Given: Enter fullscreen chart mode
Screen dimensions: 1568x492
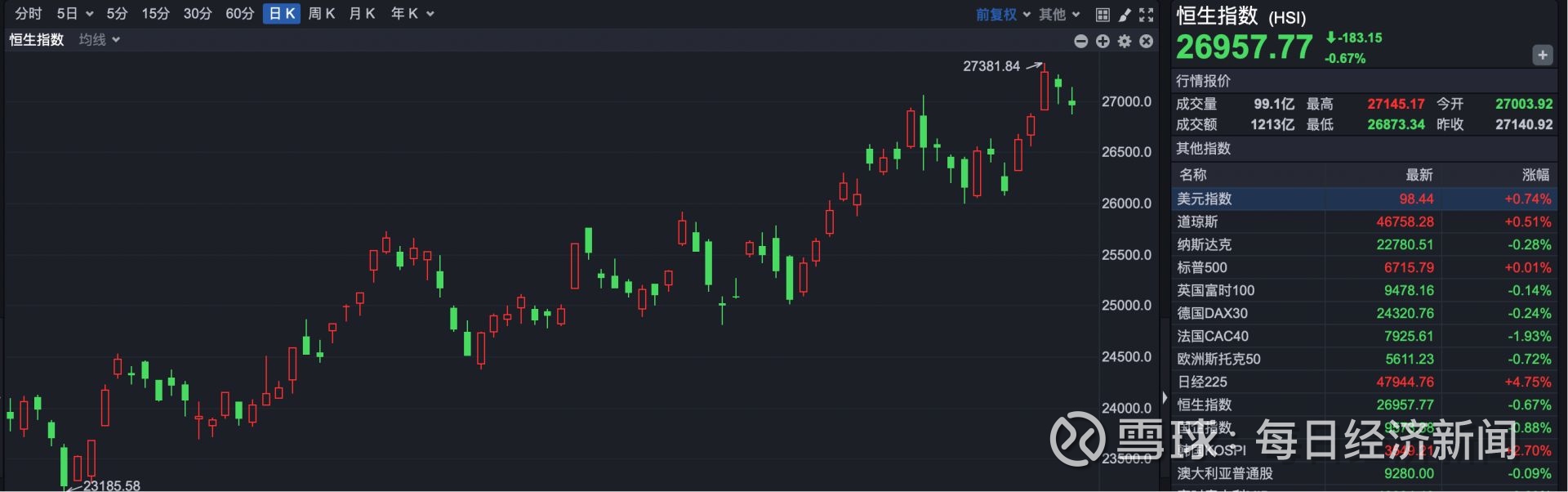Looking at the screenshot, I should click(x=1147, y=15).
